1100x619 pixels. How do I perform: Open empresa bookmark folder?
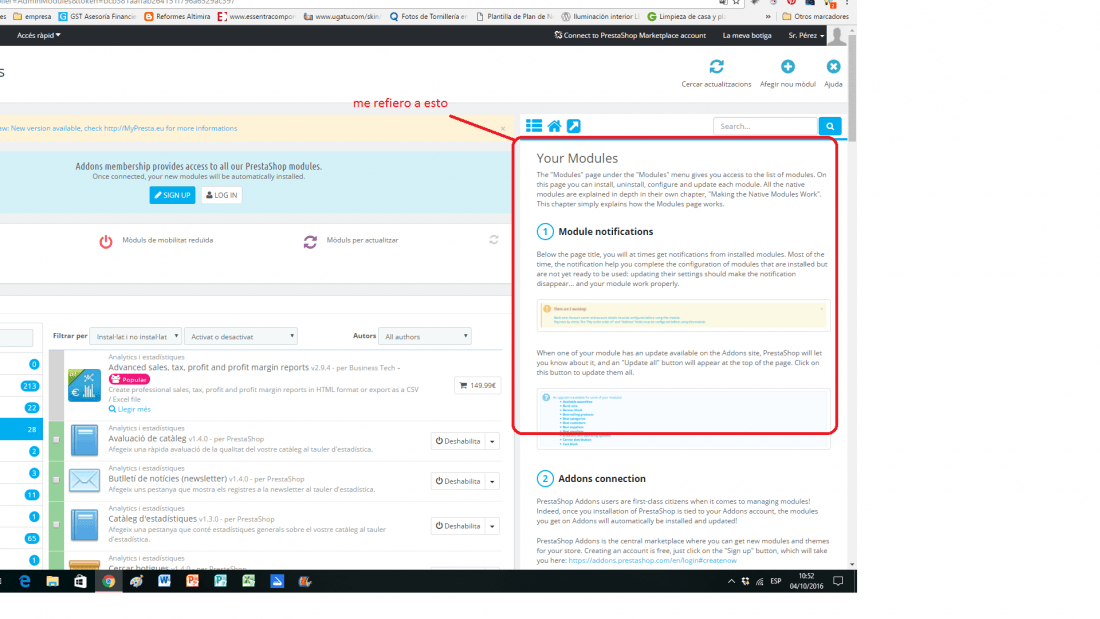tap(33, 16)
